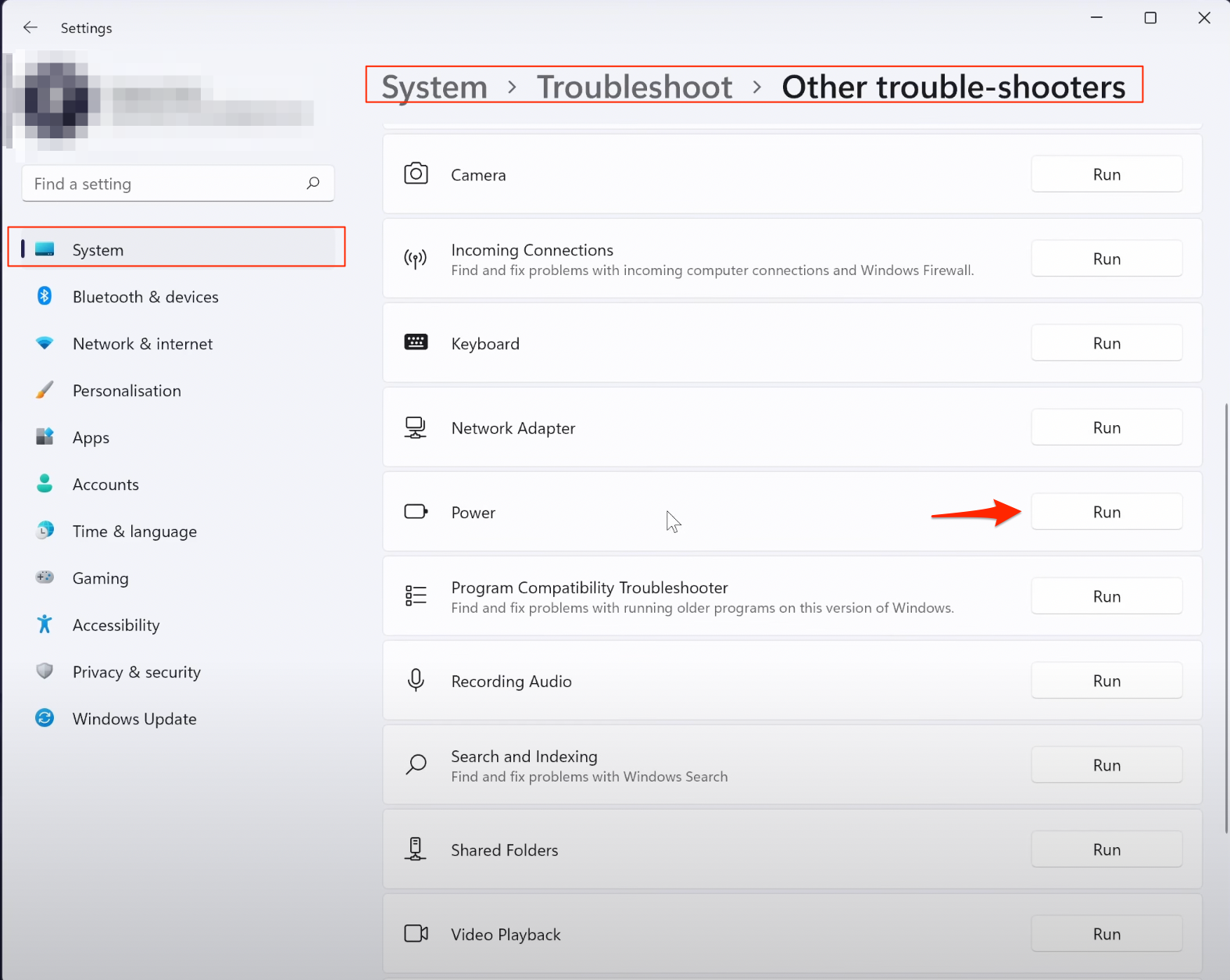Image resolution: width=1230 pixels, height=980 pixels.
Task: Select Personalisation in the sidebar
Action: pos(127,391)
